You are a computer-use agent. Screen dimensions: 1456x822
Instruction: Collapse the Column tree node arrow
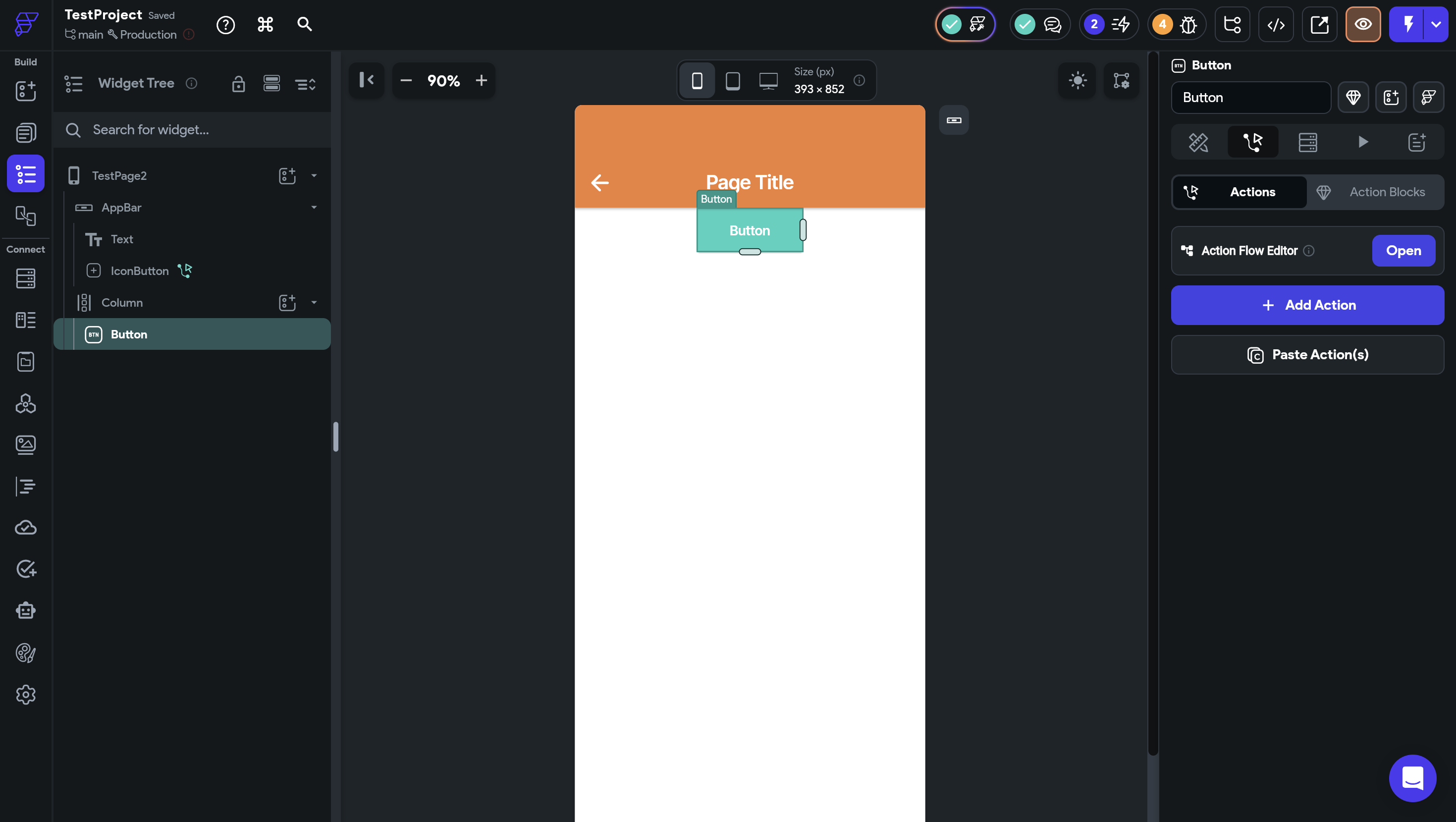click(314, 302)
